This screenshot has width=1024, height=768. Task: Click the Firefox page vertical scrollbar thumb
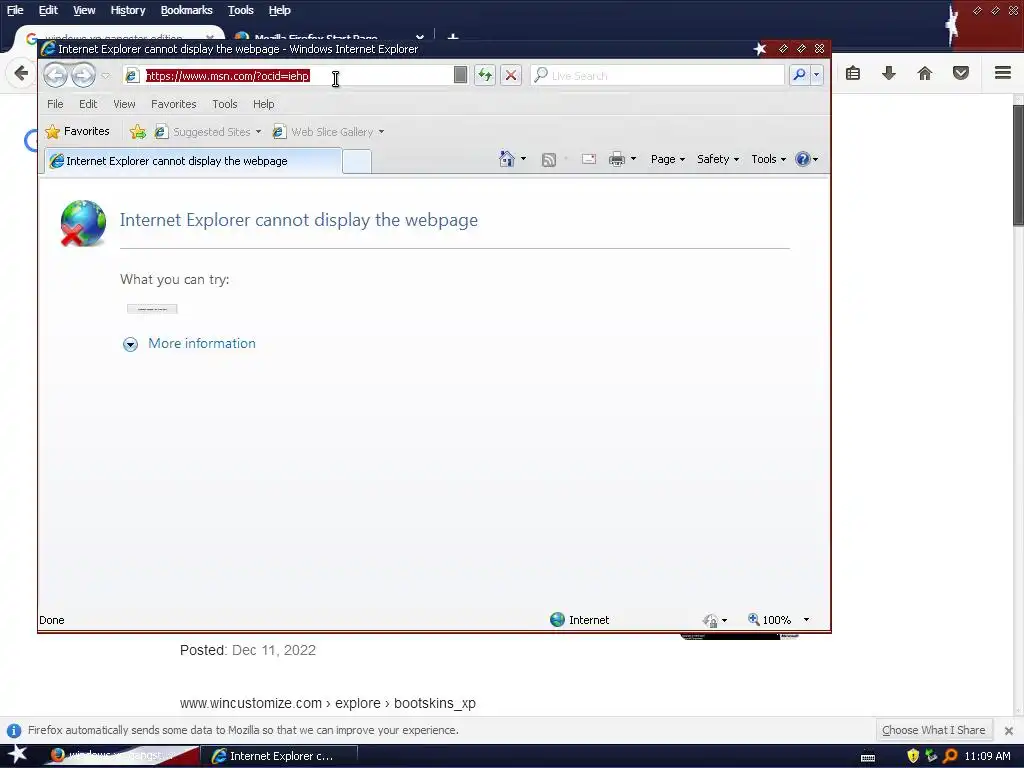click(x=1018, y=165)
